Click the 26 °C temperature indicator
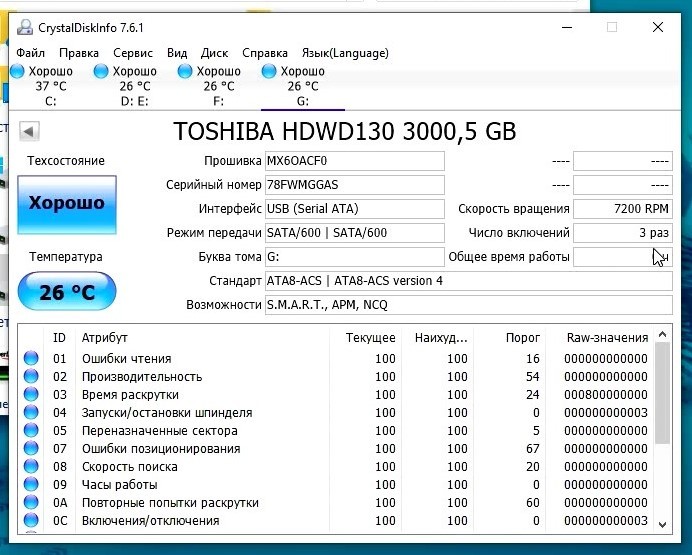Image resolution: width=692 pixels, height=555 pixels. [x=67, y=293]
